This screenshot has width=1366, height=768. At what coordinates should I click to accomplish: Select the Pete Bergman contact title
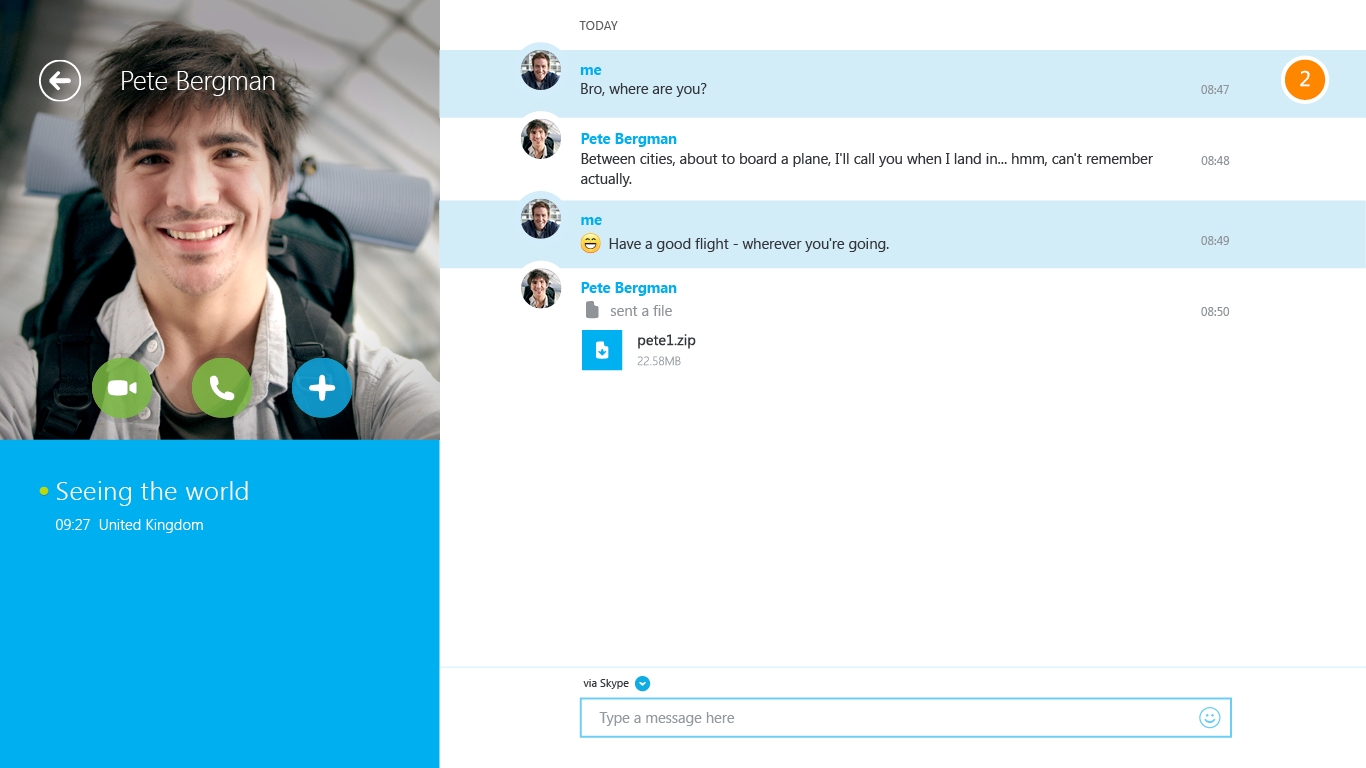(x=198, y=81)
